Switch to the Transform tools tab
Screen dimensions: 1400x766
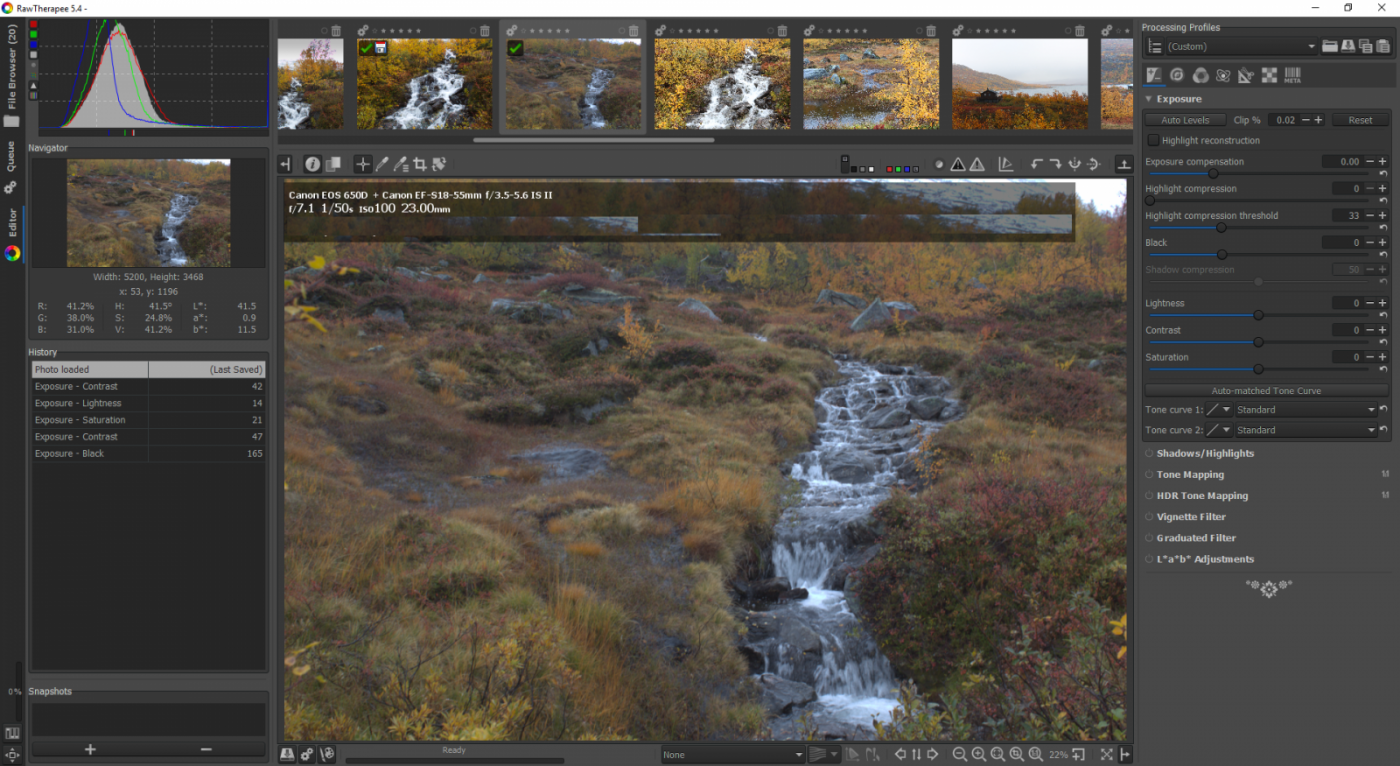click(x=1246, y=75)
